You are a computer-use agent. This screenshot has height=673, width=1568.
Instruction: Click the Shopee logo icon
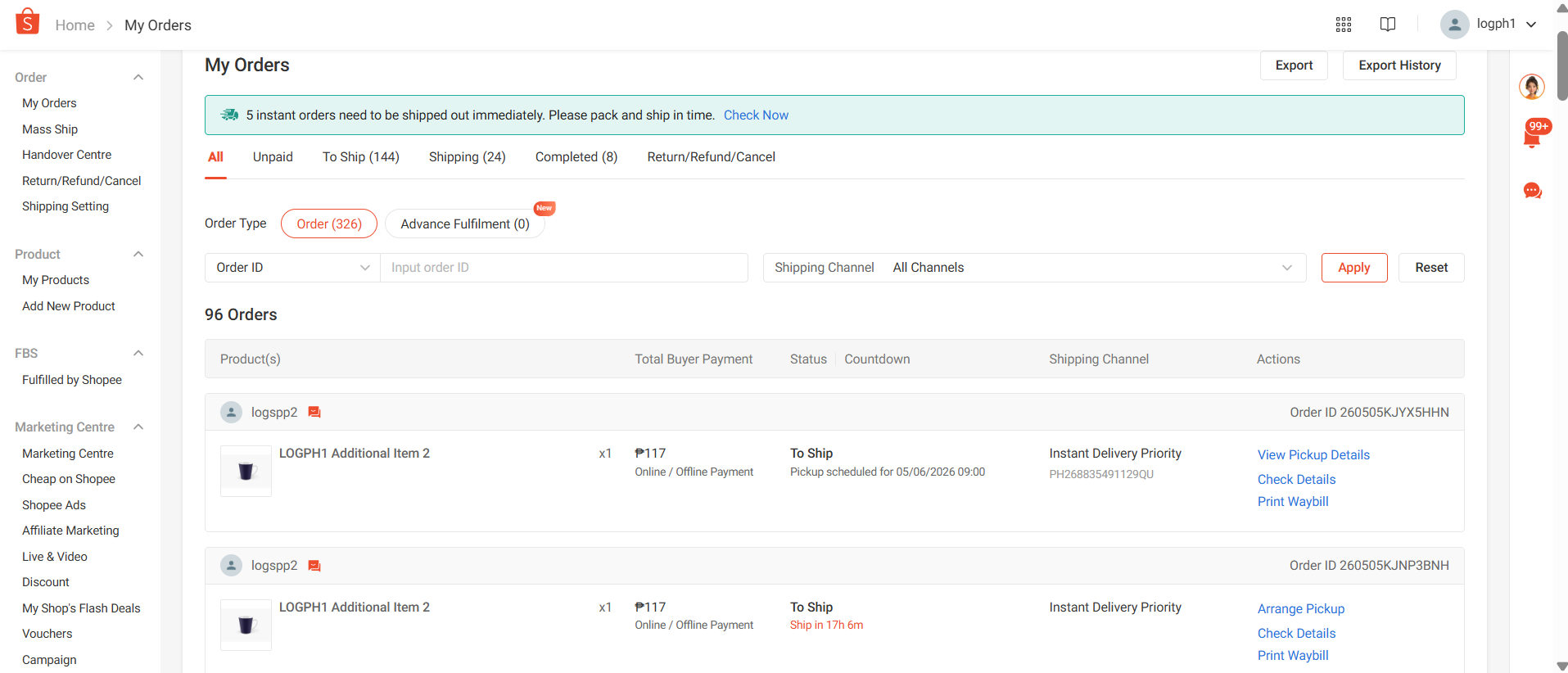(28, 22)
